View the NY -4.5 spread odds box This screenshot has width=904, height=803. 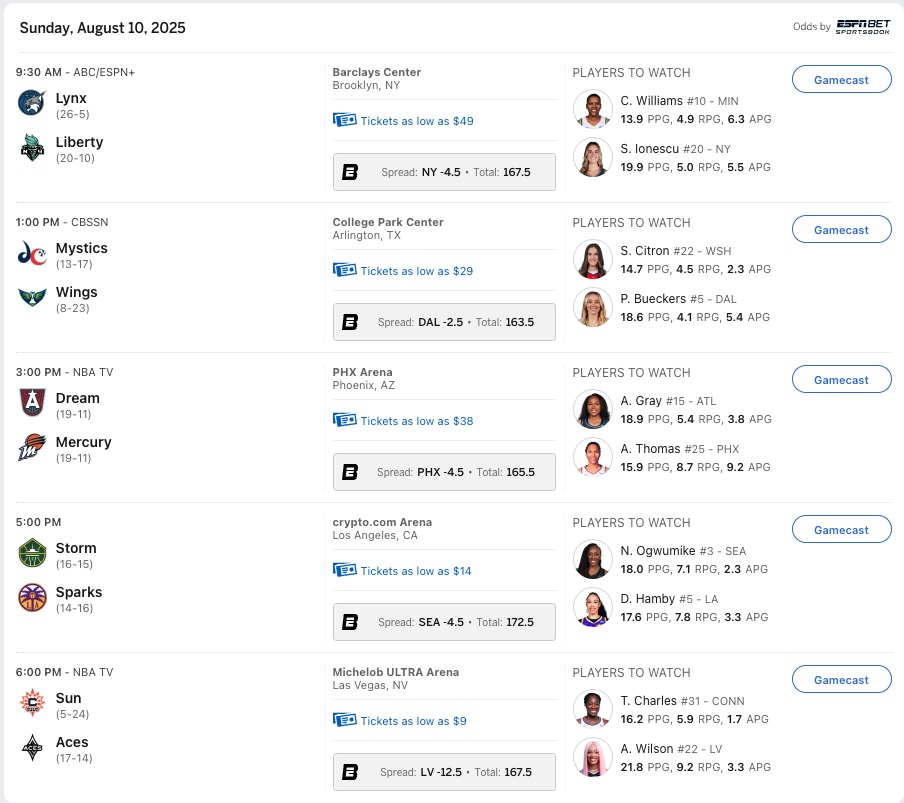(x=444, y=172)
